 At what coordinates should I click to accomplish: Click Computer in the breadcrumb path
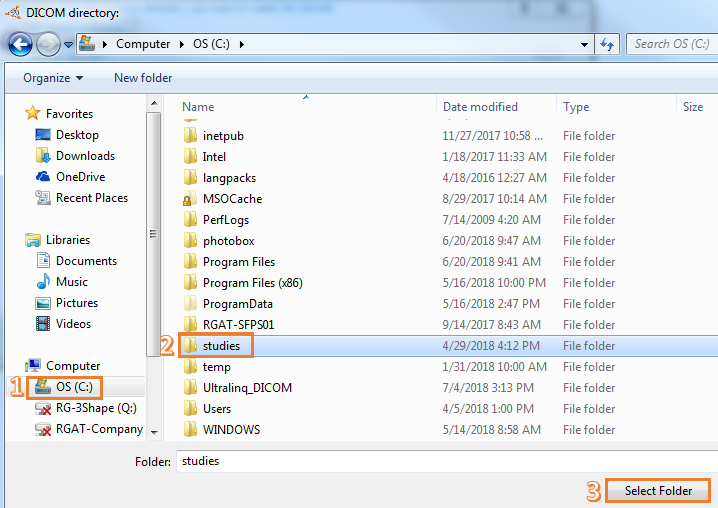(x=142, y=45)
